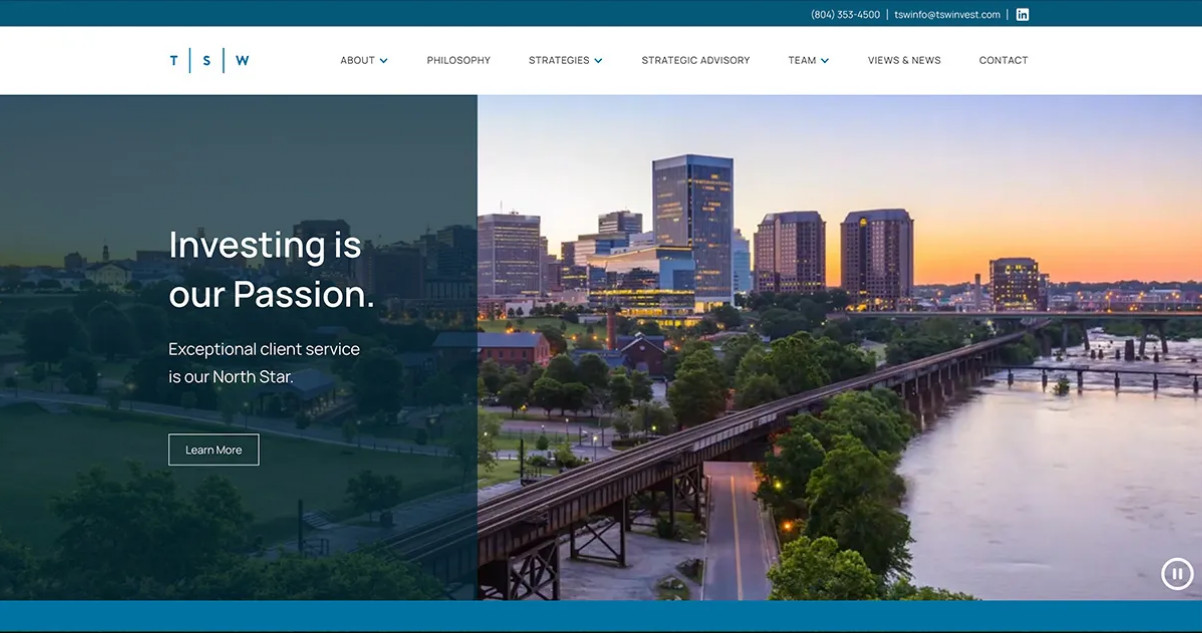Go to Strategic Advisory page
This screenshot has height=633, width=1202.
pyautogui.click(x=696, y=60)
